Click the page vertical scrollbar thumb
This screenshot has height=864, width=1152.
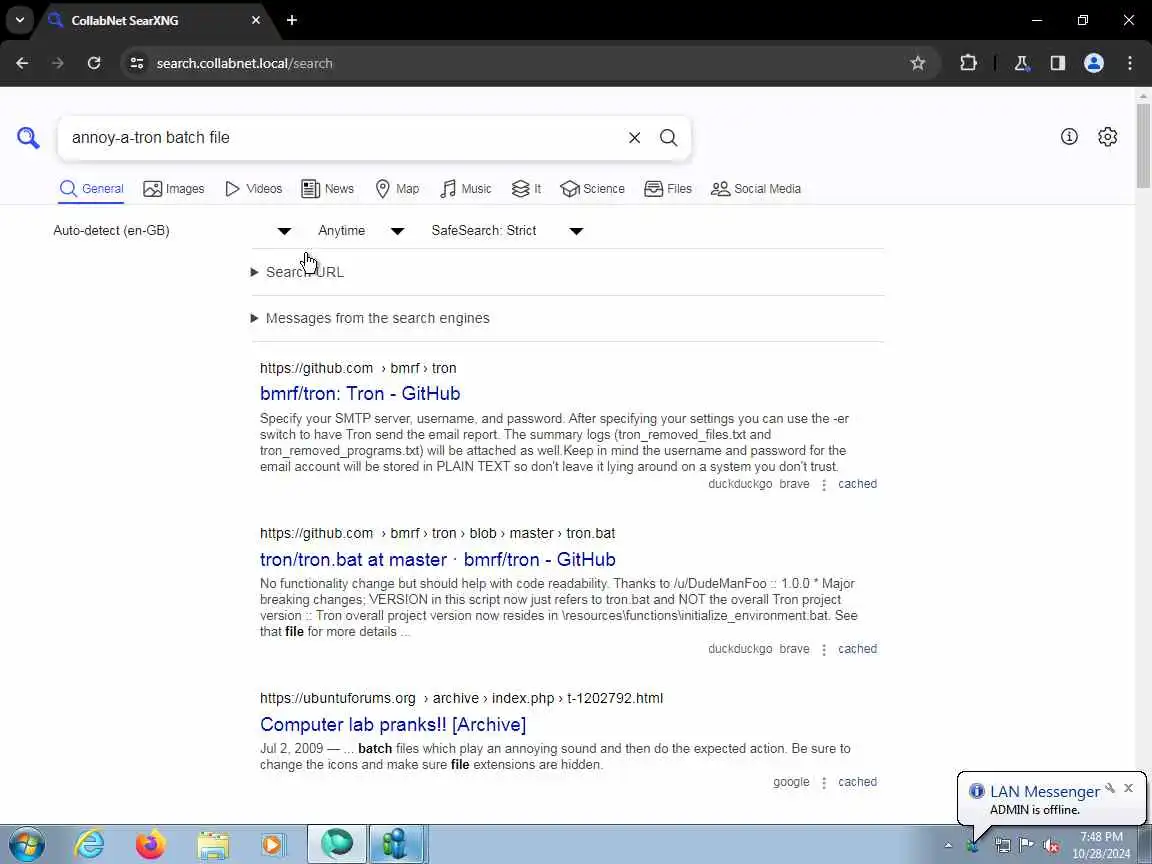1143,145
